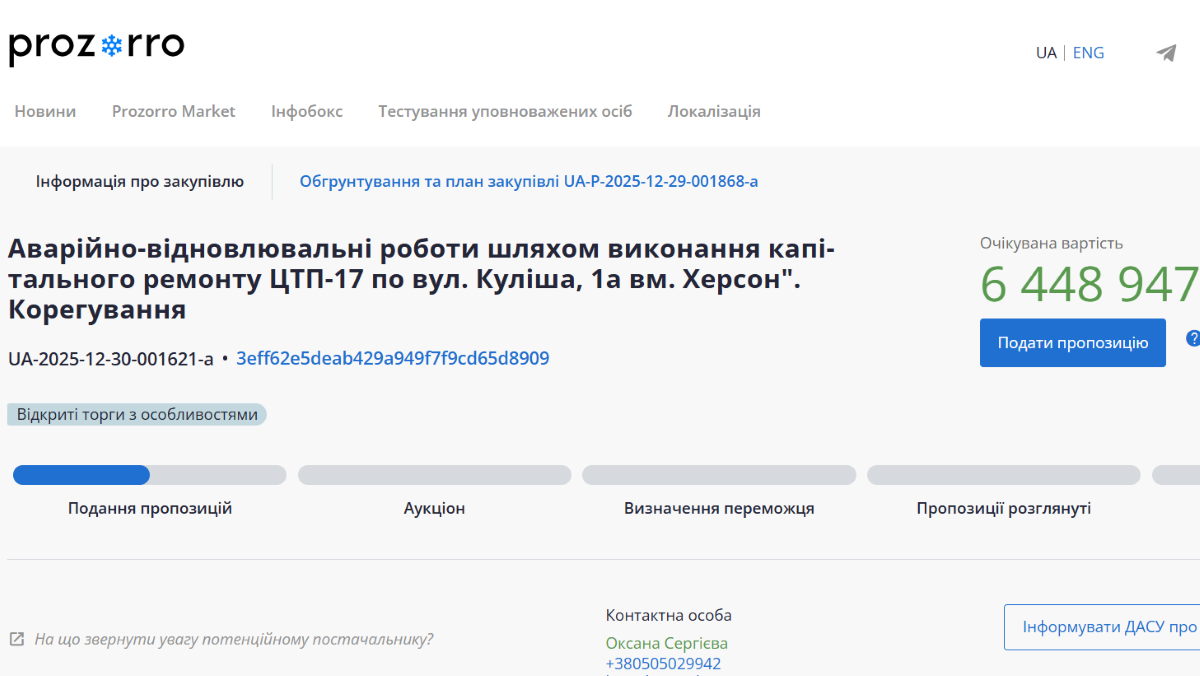1200x676 pixels.
Task: Click the Відкриті торги з особливостями badge
Action: [137, 414]
